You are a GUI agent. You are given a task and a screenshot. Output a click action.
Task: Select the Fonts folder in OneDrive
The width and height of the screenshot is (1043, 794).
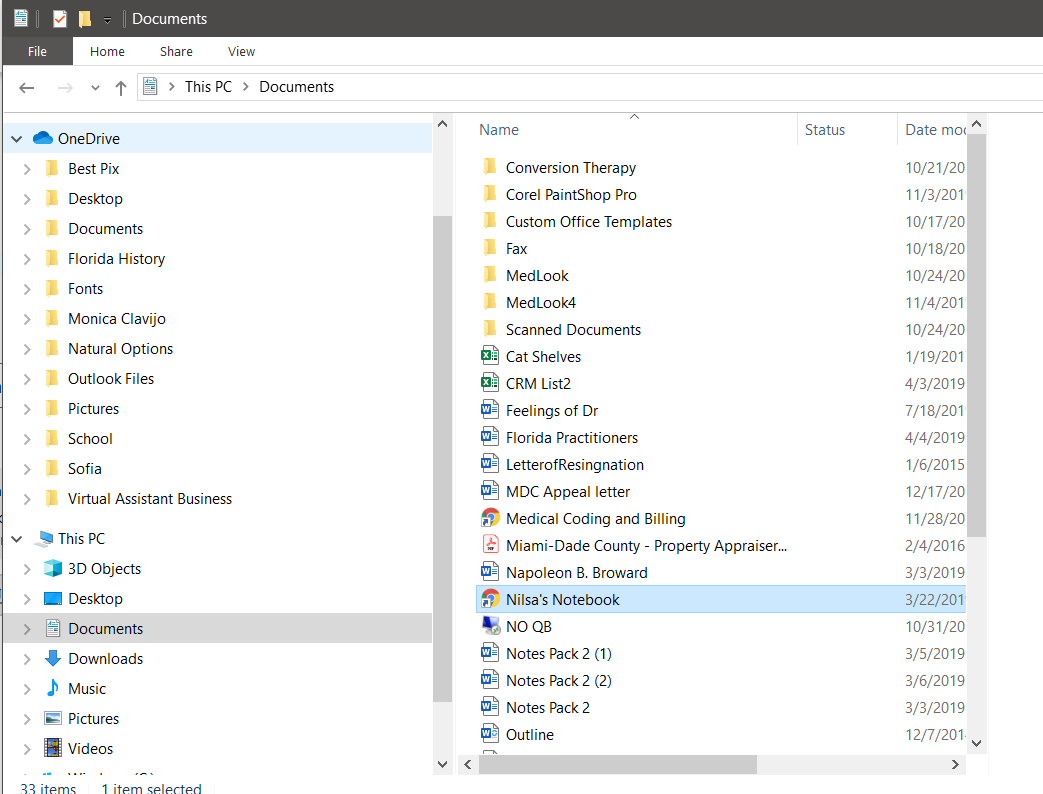(x=85, y=289)
